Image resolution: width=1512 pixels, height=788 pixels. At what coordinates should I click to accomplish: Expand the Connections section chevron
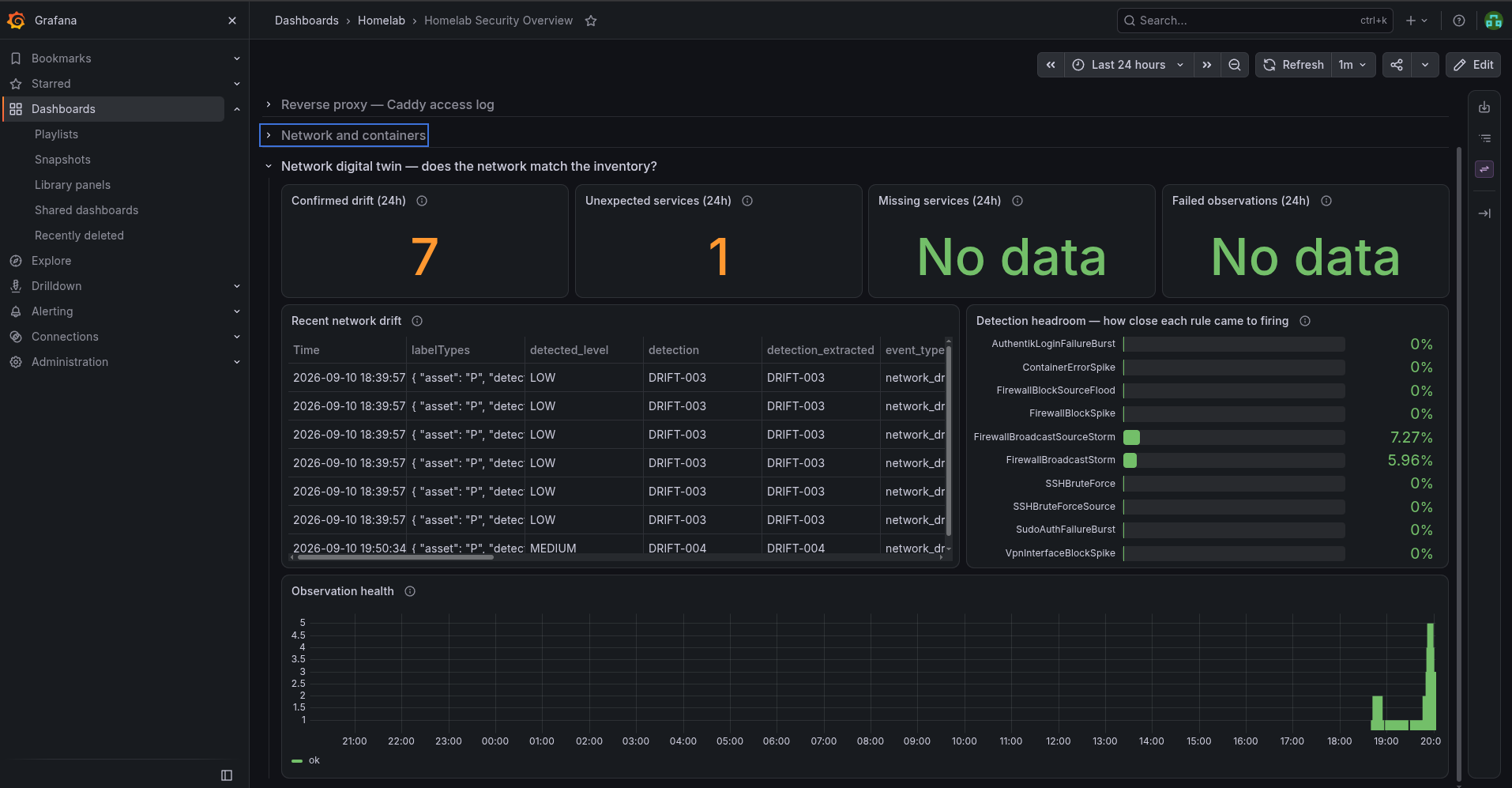tap(237, 337)
